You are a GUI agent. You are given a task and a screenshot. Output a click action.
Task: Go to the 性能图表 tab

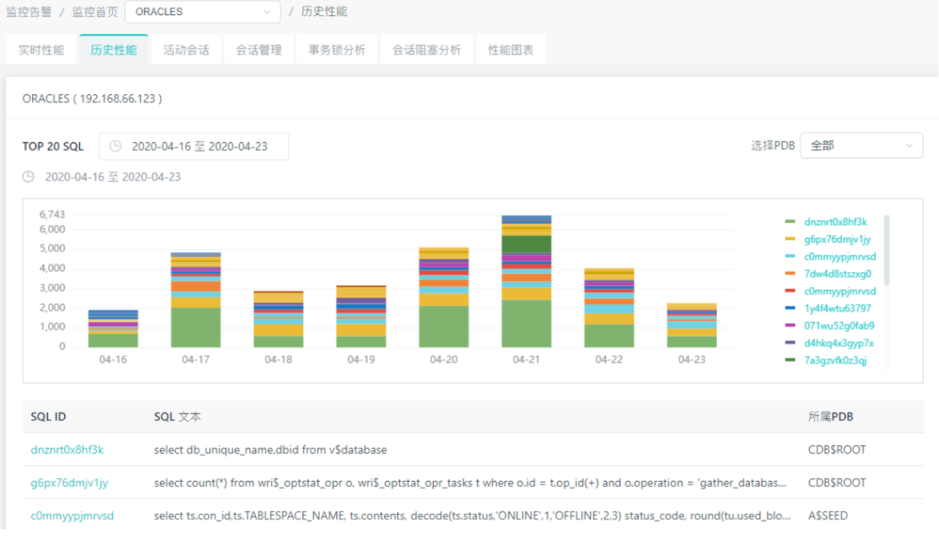(x=510, y=50)
